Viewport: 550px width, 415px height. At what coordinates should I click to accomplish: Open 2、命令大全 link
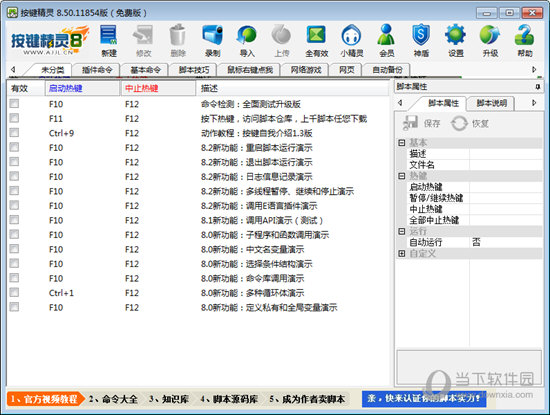[113, 399]
